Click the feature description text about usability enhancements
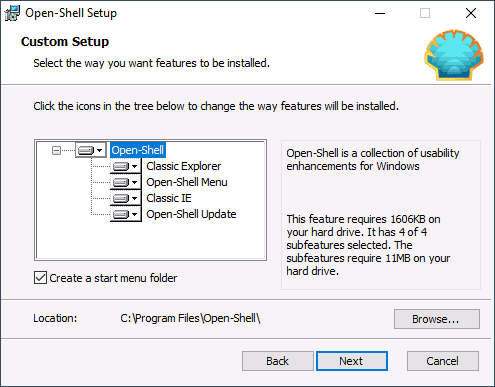This screenshot has width=495, height=387. [373, 160]
